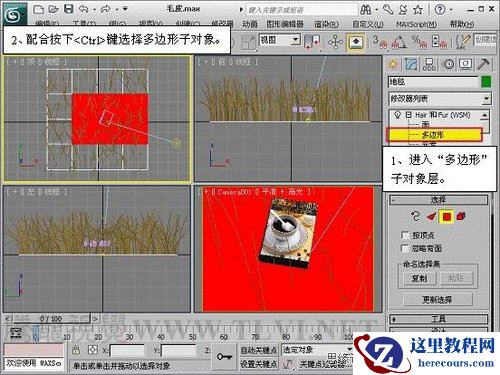Switch to the Display panel tab
The width and height of the screenshot is (500, 375).
coord(466,64)
